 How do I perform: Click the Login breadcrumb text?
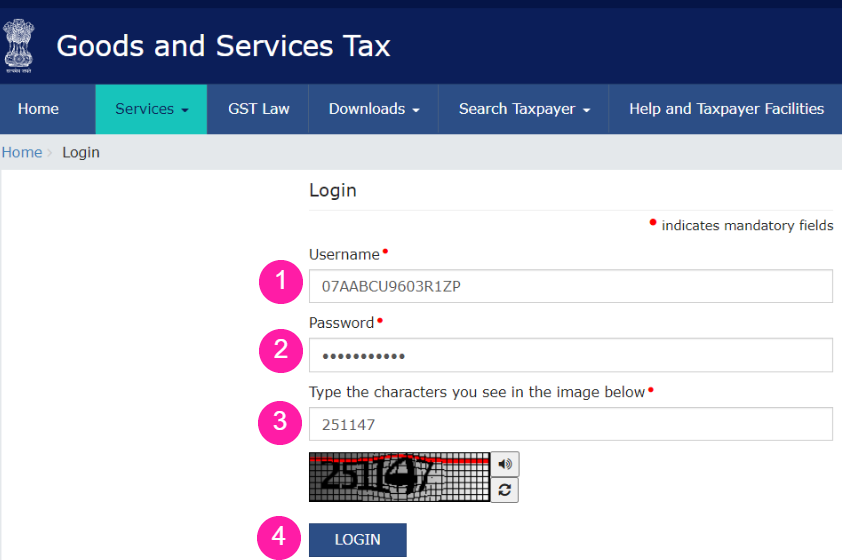click(x=81, y=152)
